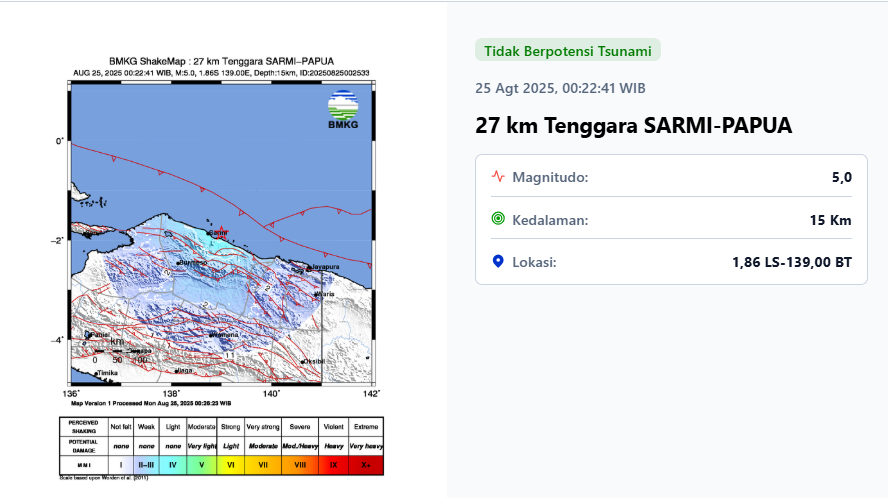
Task: Click the blue location pin icon
Action: [x=498, y=261]
